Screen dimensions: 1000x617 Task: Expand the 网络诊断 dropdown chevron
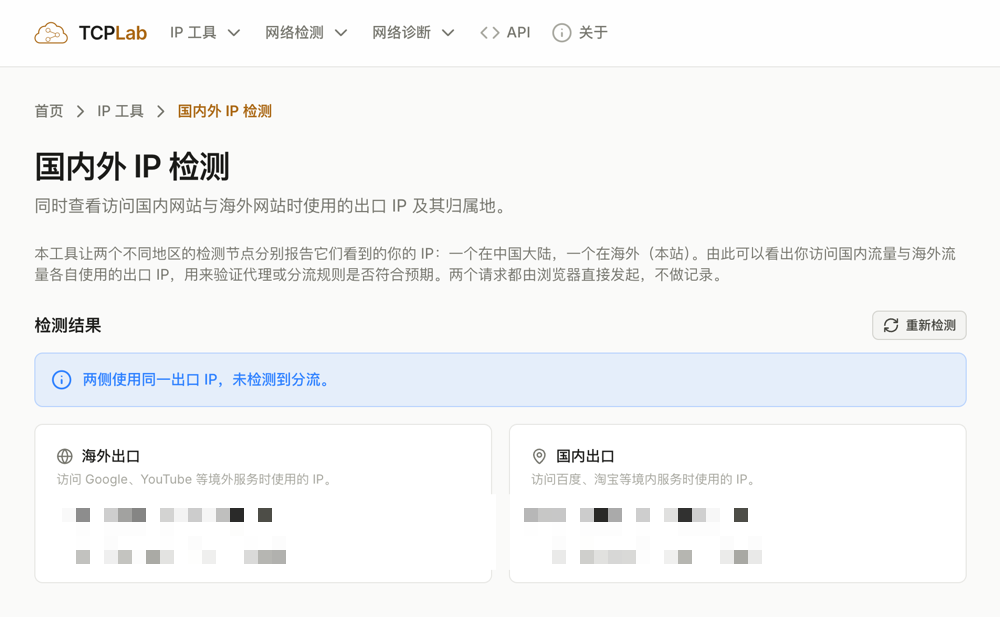pyautogui.click(x=448, y=33)
